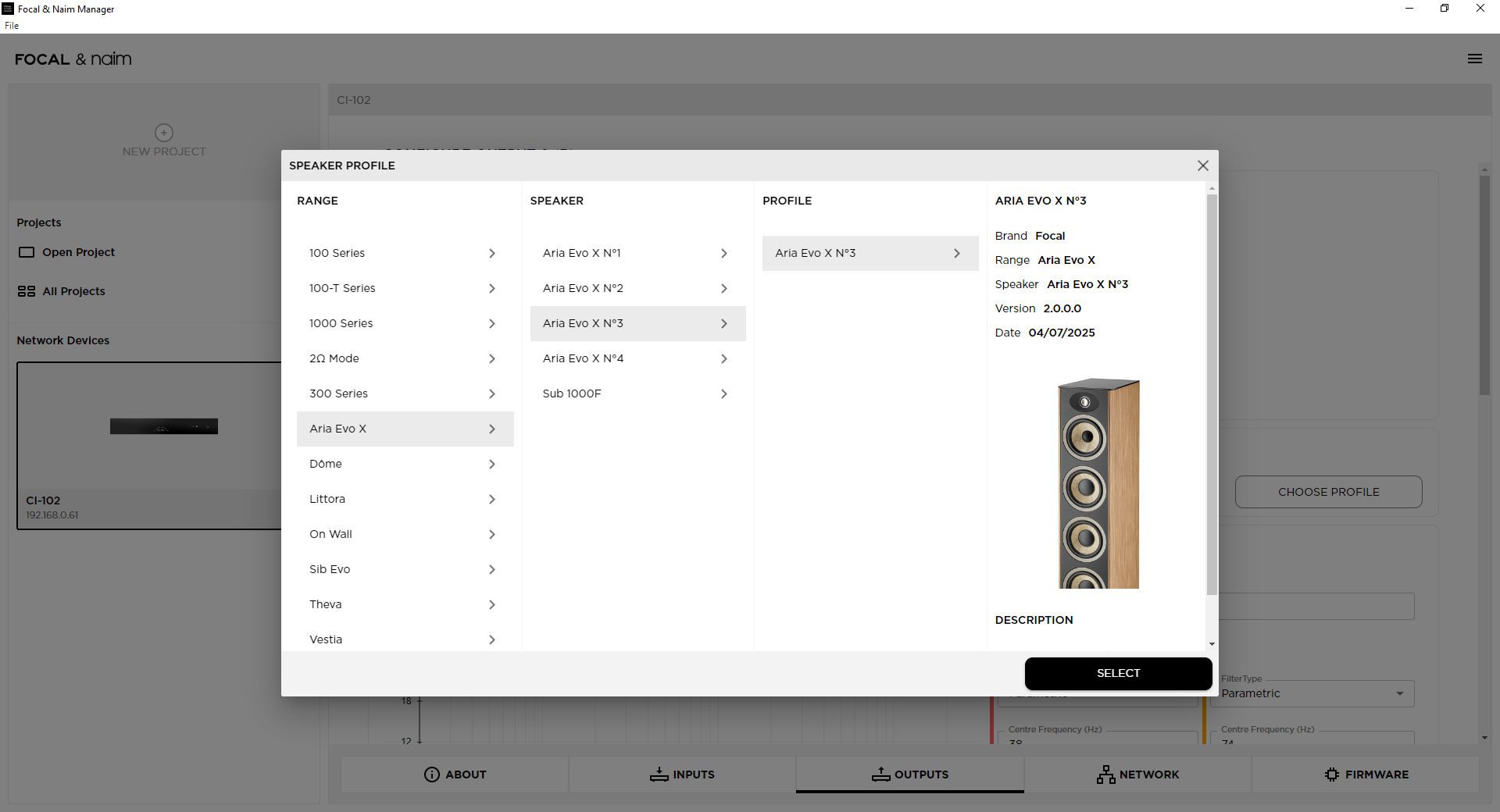Screen dimensions: 1500x812
Task: Click the Choose Profile button
Action: [x=1328, y=492]
